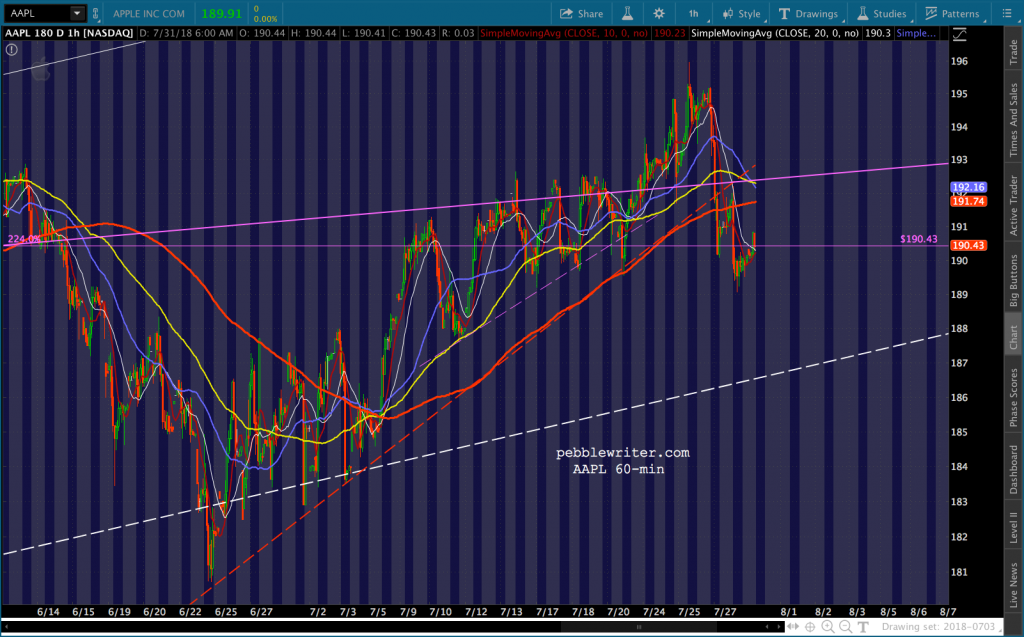Open the Drawings menu
The image size is (1024, 637).
coord(808,14)
